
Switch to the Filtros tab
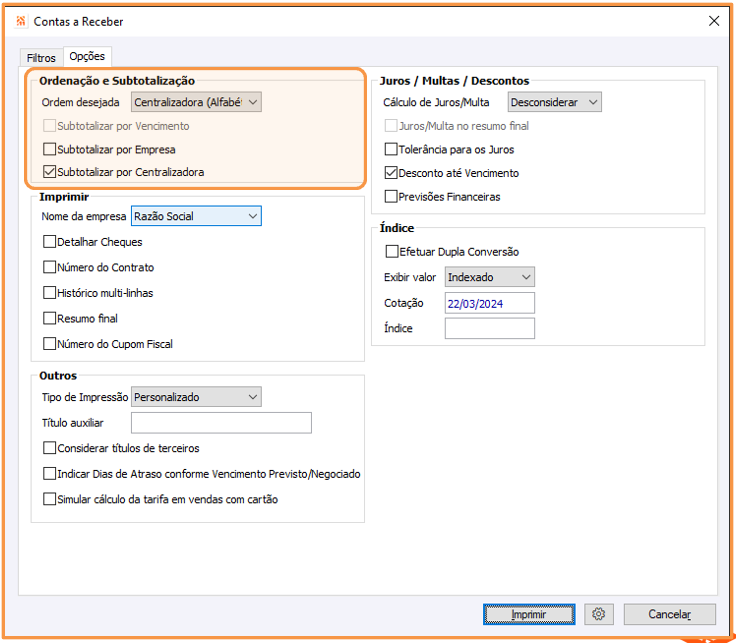41,58
